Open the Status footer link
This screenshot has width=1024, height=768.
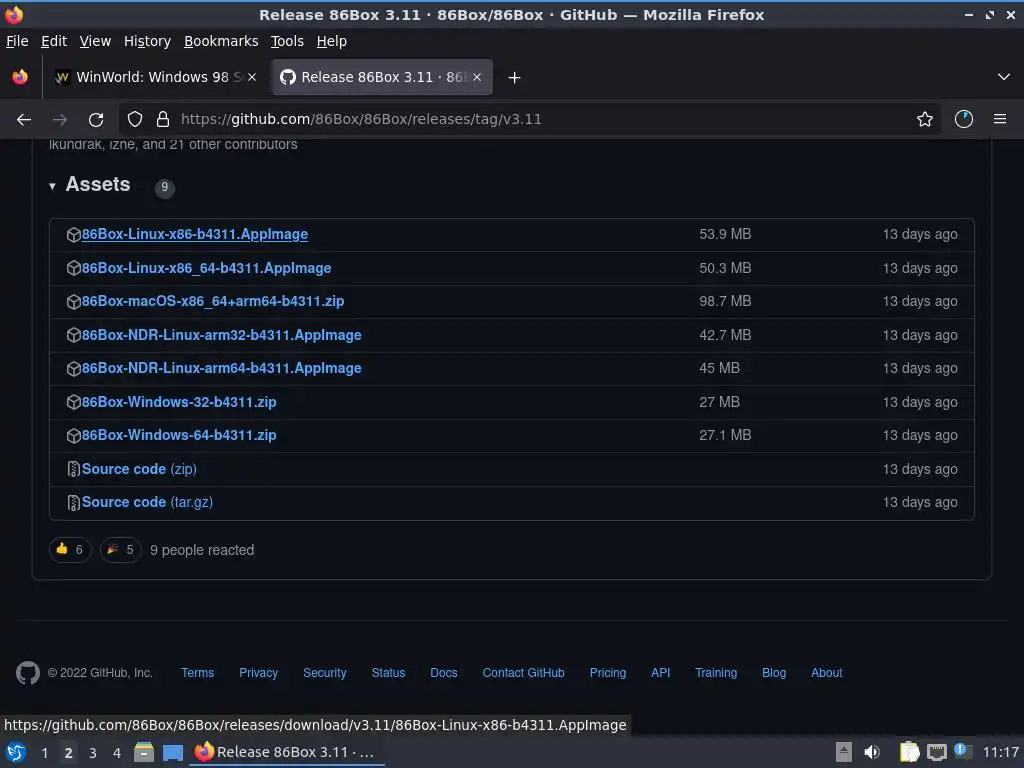pyautogui.click(x=389, y=673)
